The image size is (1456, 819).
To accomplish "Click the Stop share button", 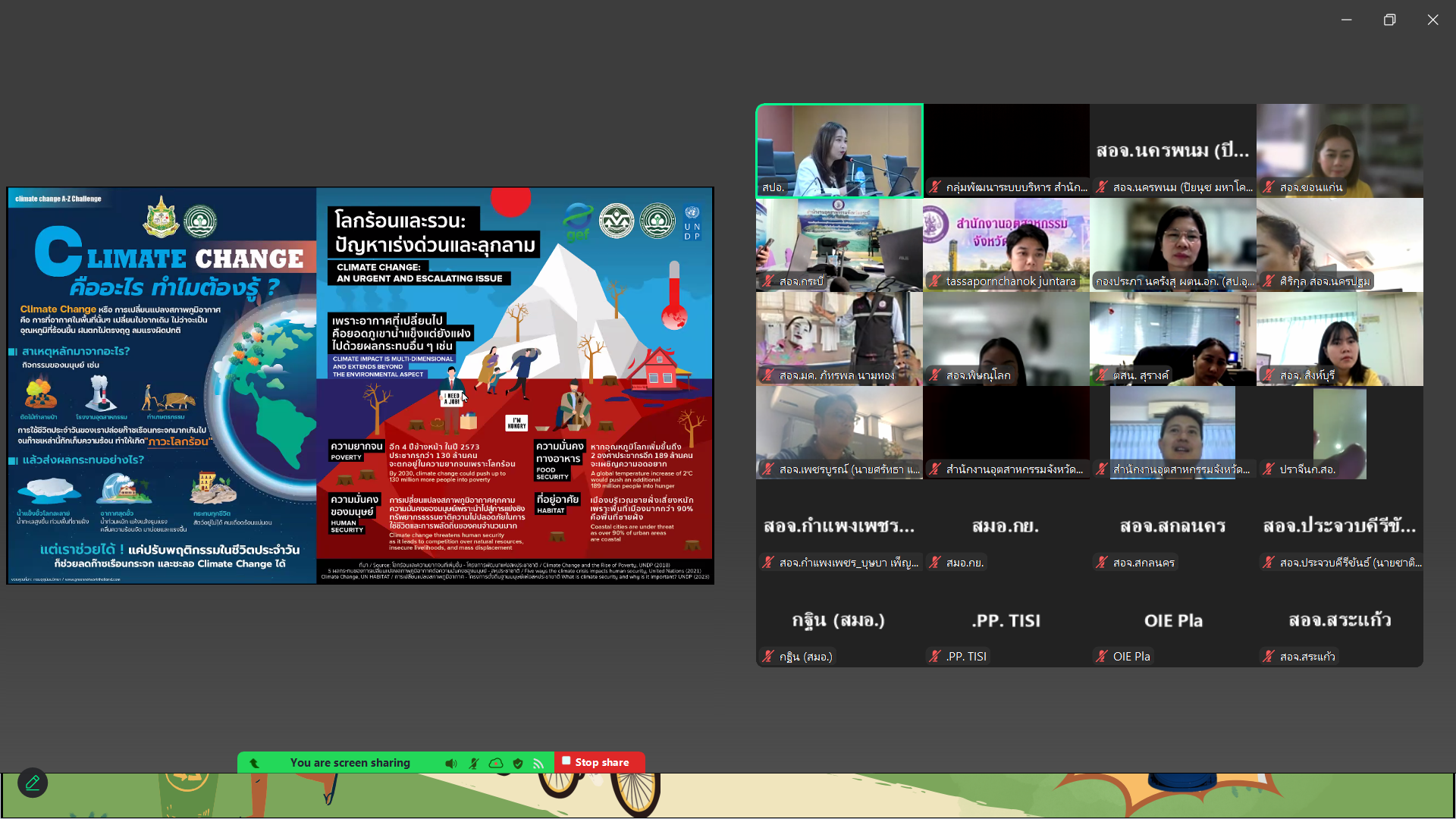I will [600, 762].
